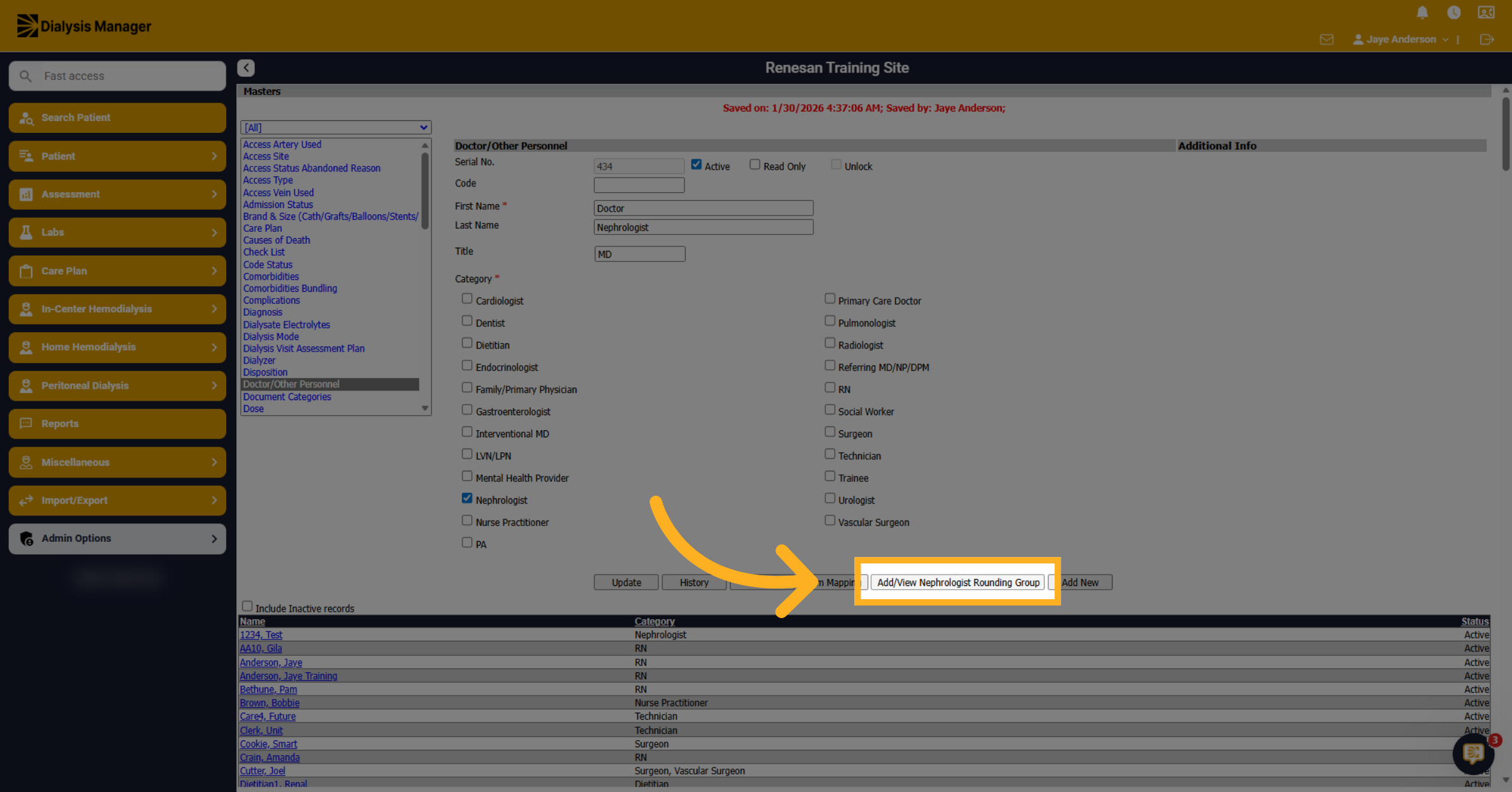
Task: Click the Reports sidebar icon
Action: pos(26,423)
